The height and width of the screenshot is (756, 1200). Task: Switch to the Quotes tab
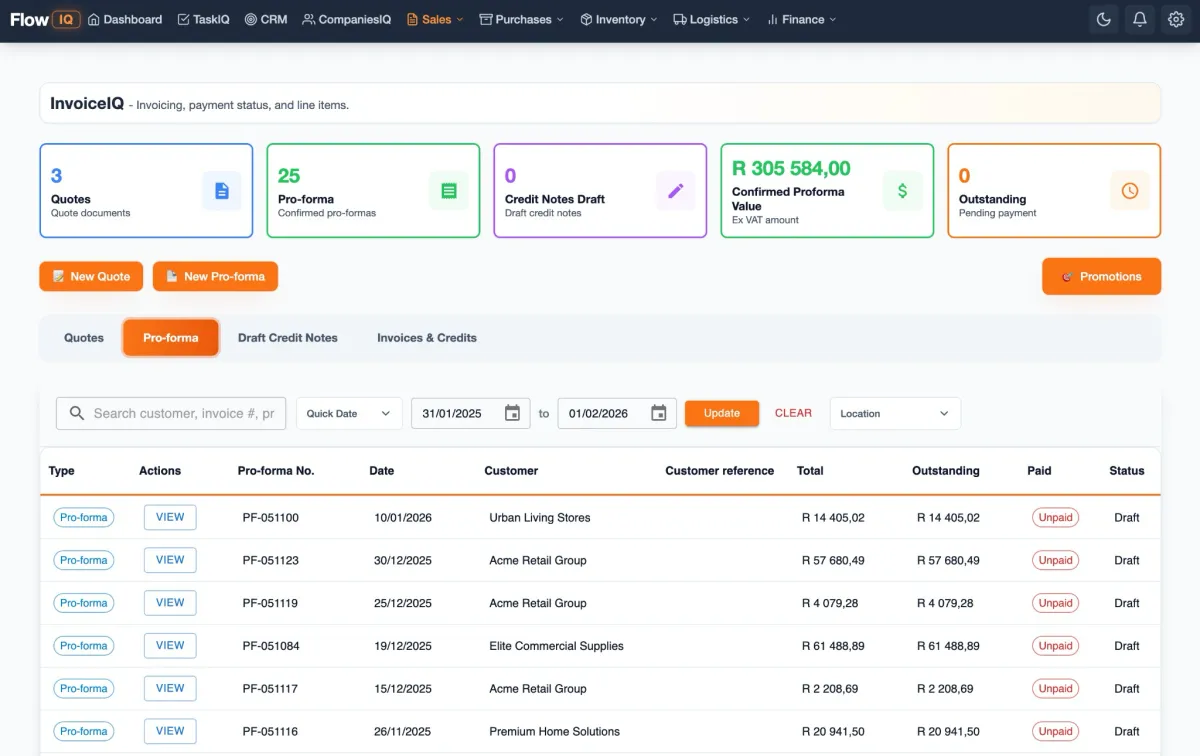(x=84, y=338)
